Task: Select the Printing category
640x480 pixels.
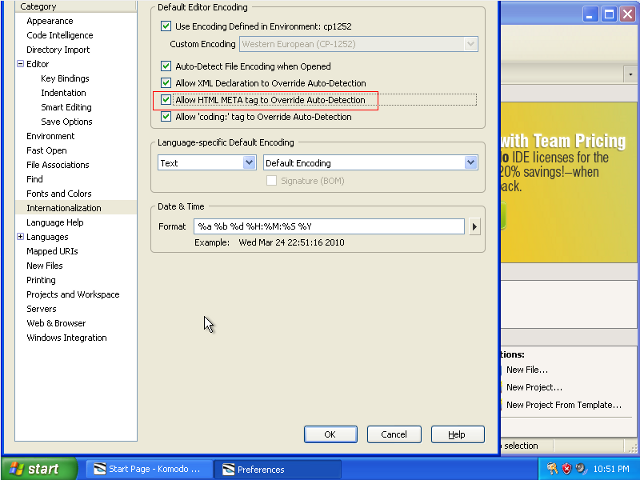Action: click(x=41, y=280)
